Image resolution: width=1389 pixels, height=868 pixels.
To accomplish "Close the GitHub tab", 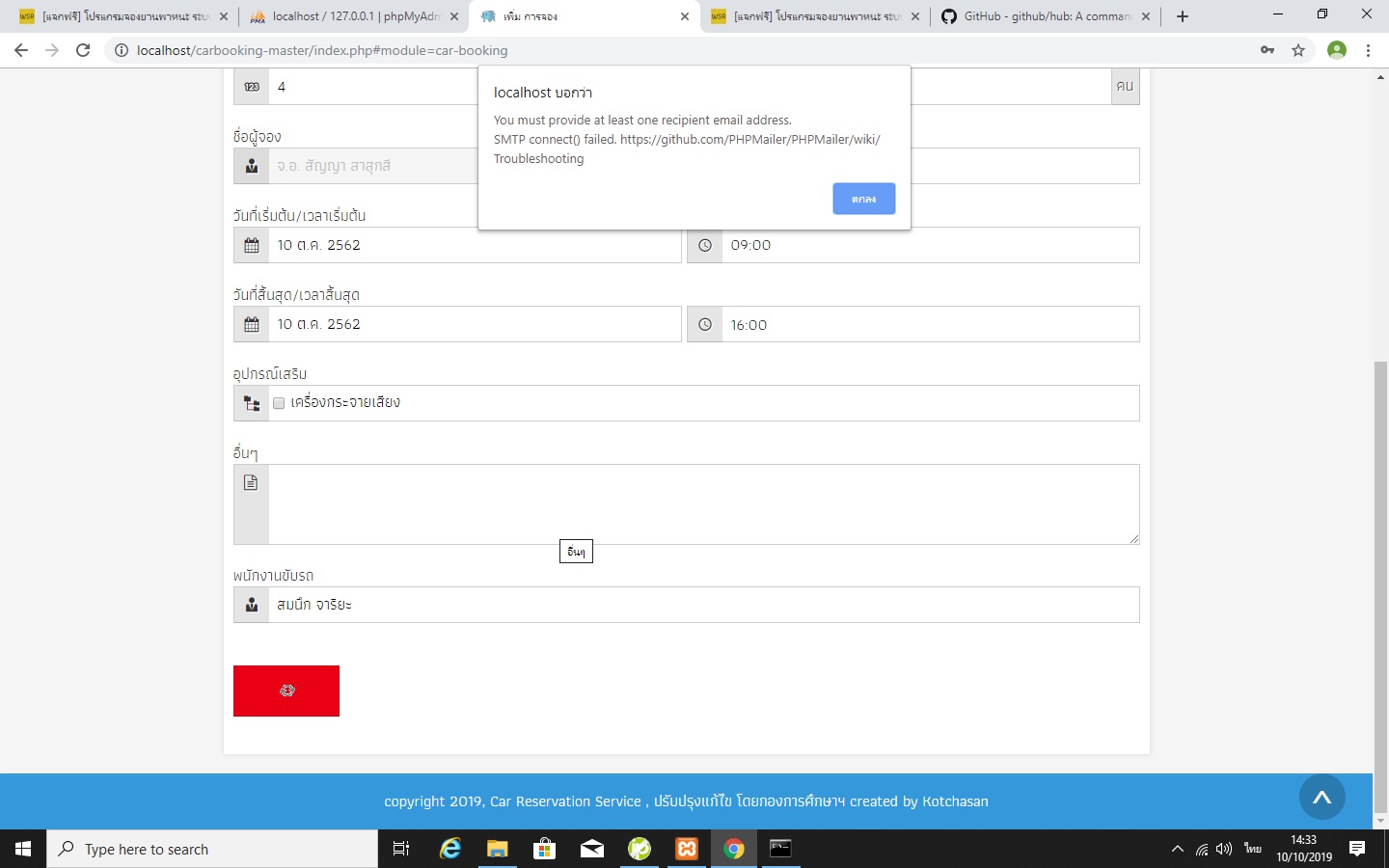I will [1146, 16].
